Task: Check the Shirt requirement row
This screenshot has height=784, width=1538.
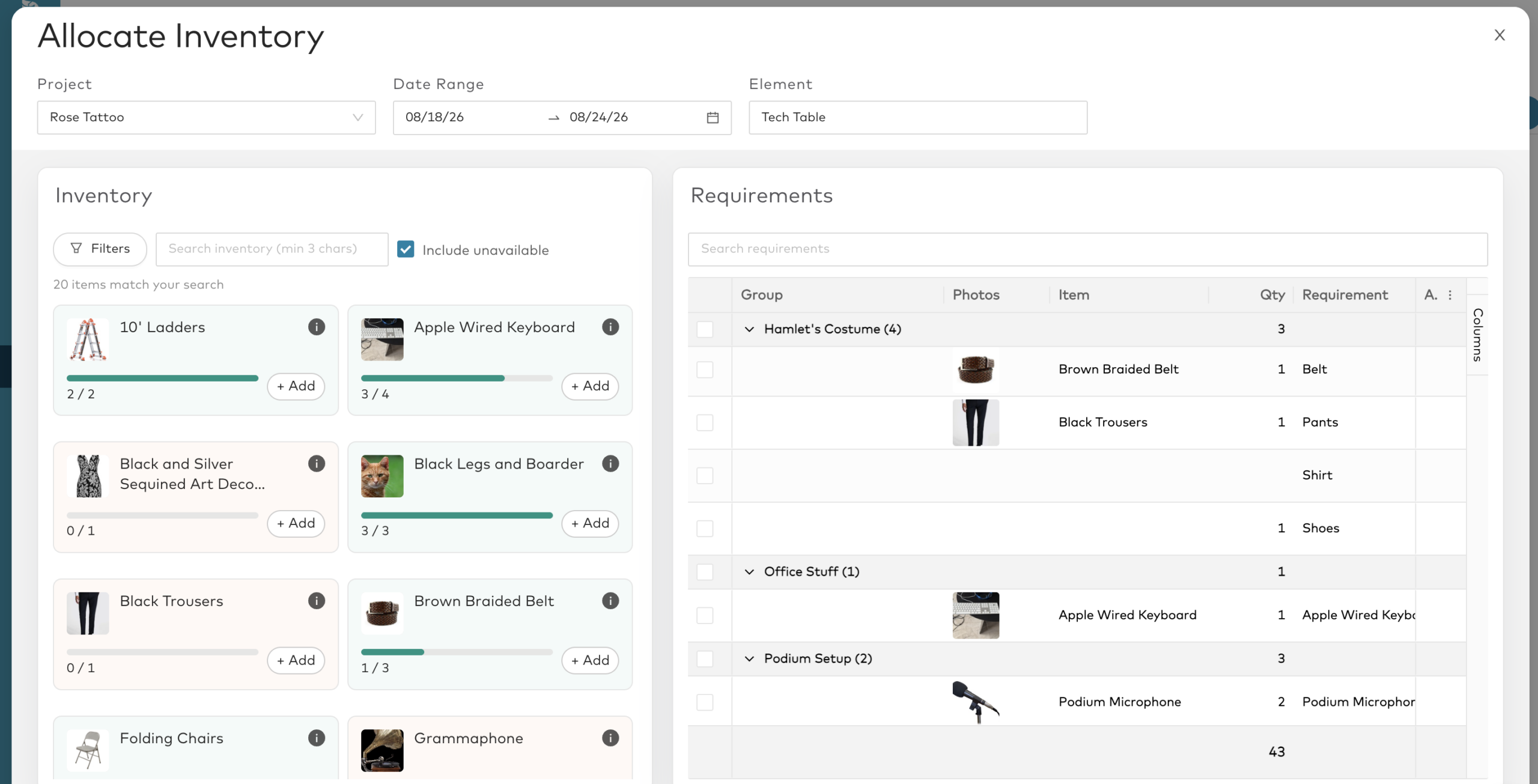Action: 705,476
